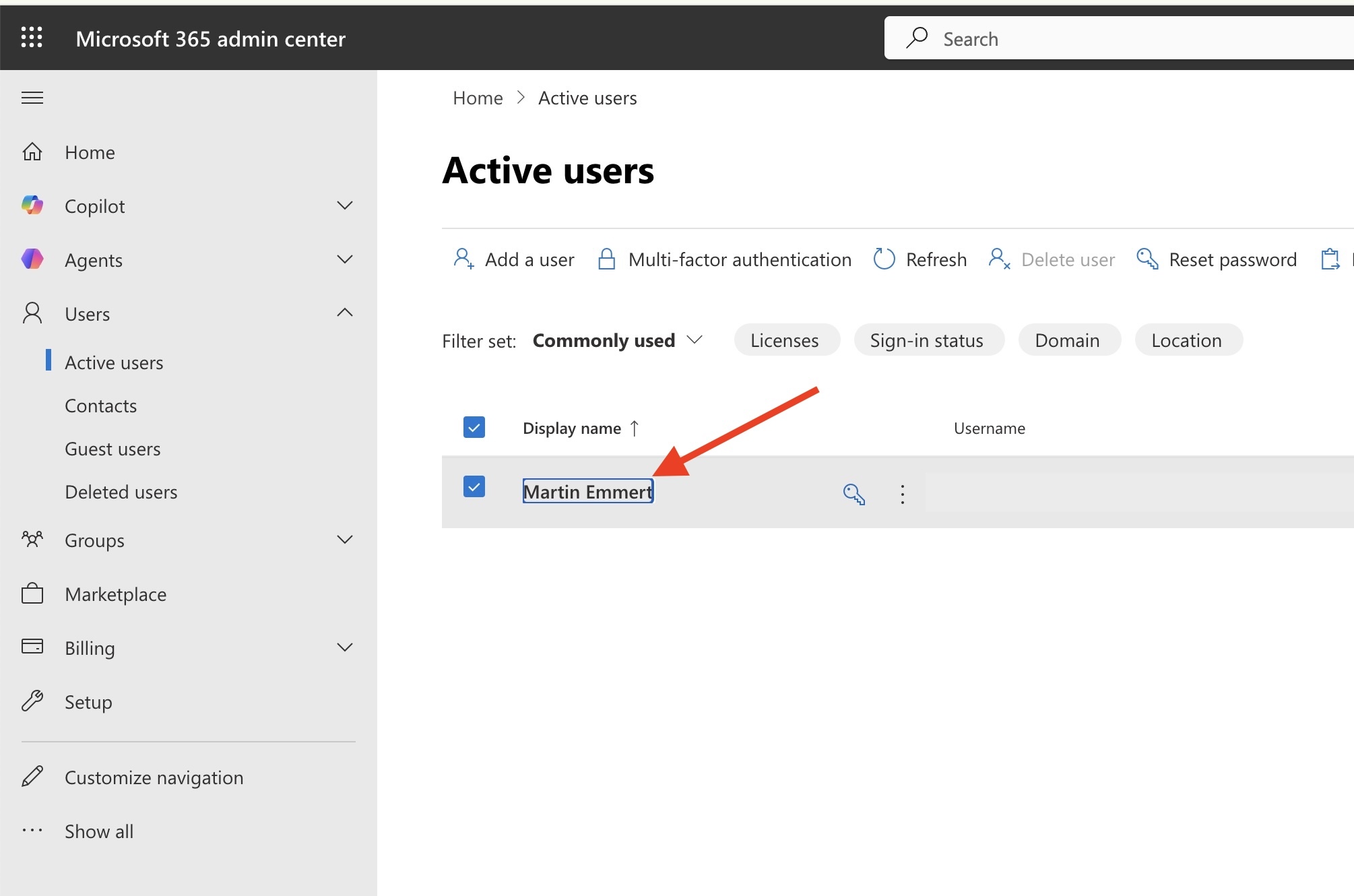Click the search magnifier icon

point(916,38)
